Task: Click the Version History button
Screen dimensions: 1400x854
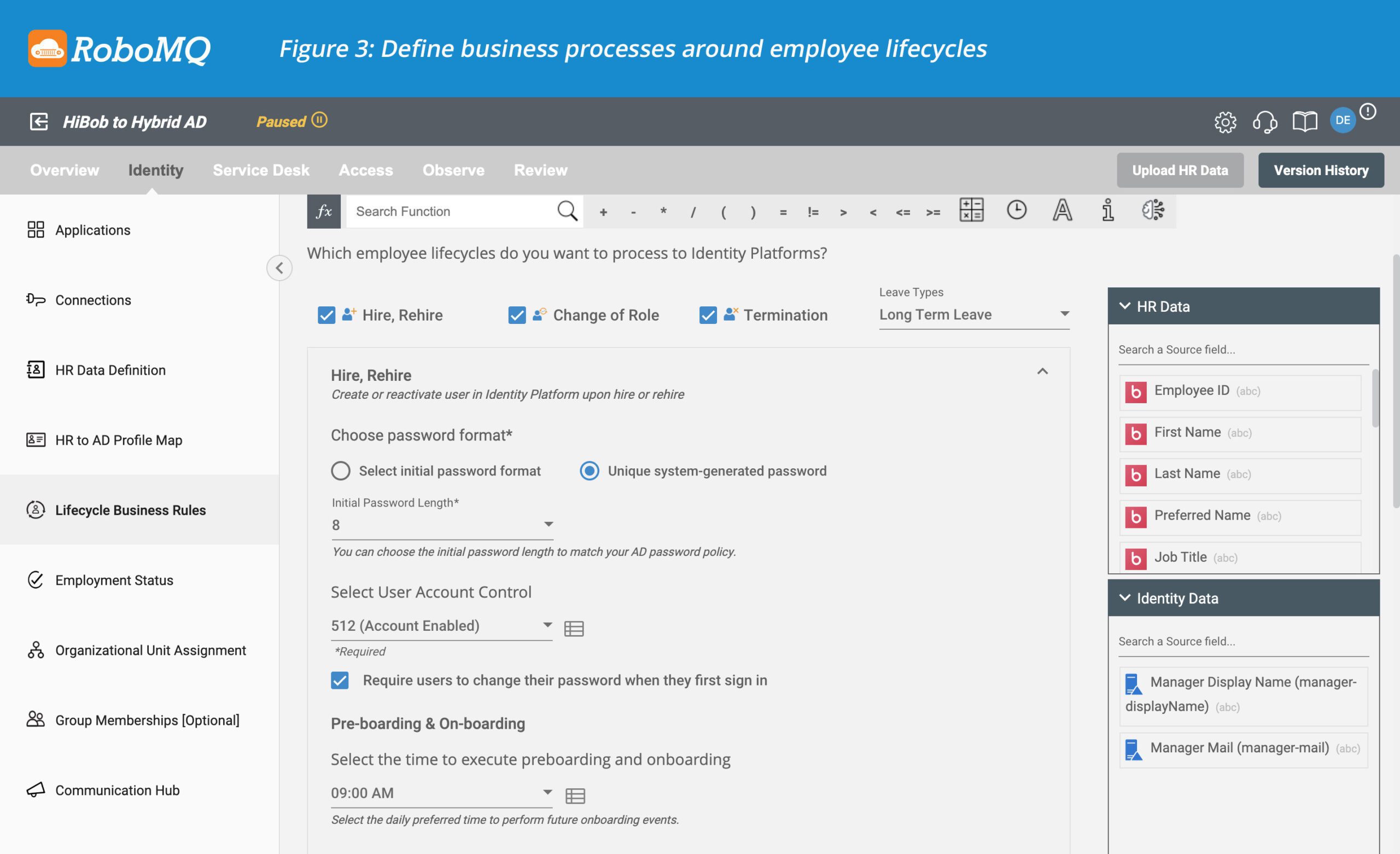Action: (1321, 170)
